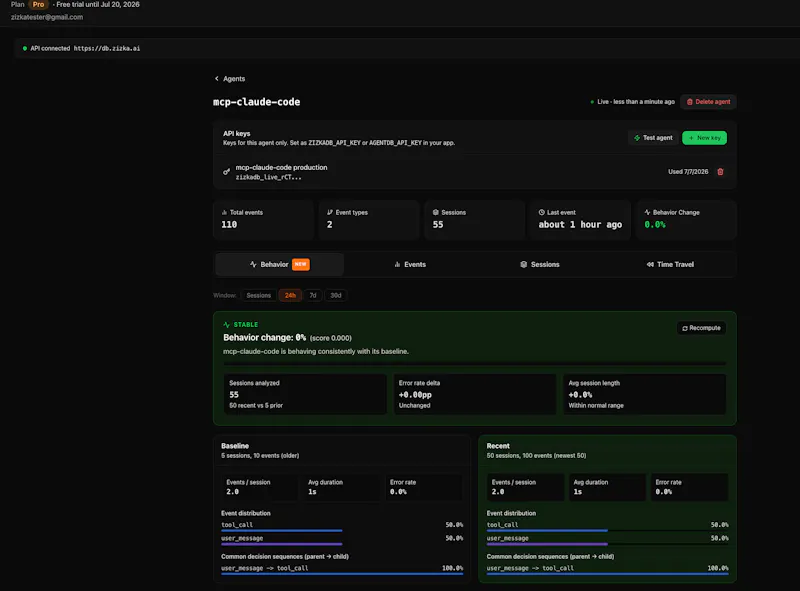Click the Total events bar chart icon
The height and width of the screenshot is (591, 800).
coord(224,212)
